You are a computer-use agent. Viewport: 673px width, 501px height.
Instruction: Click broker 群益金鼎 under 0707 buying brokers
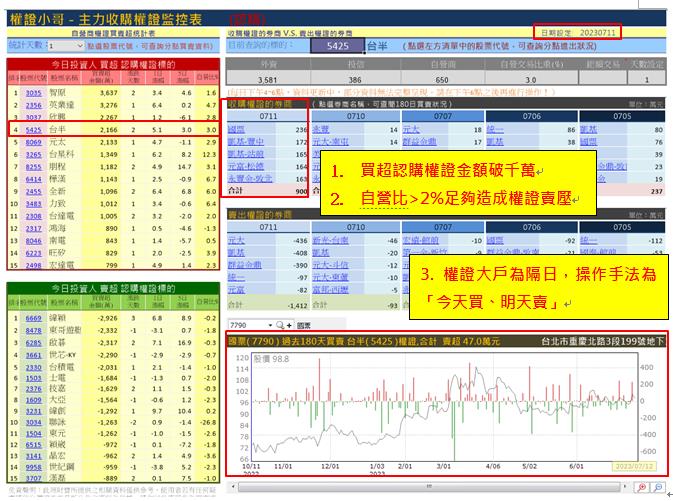(x=420, y=142)
